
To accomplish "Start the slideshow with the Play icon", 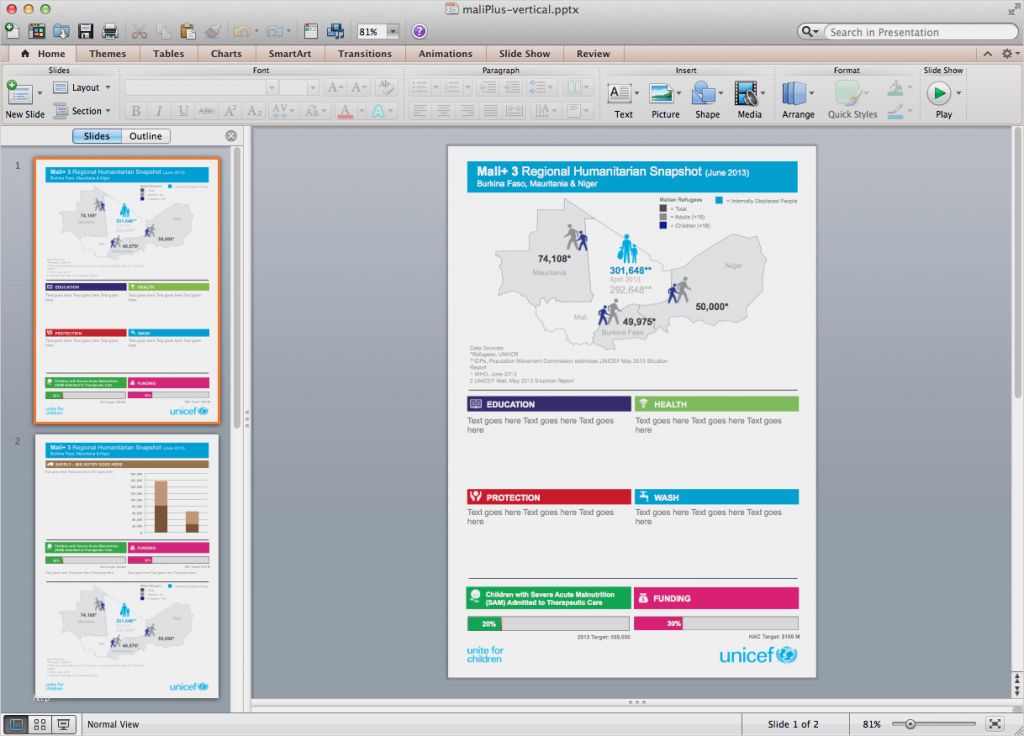I will click(x=941, y=95).
